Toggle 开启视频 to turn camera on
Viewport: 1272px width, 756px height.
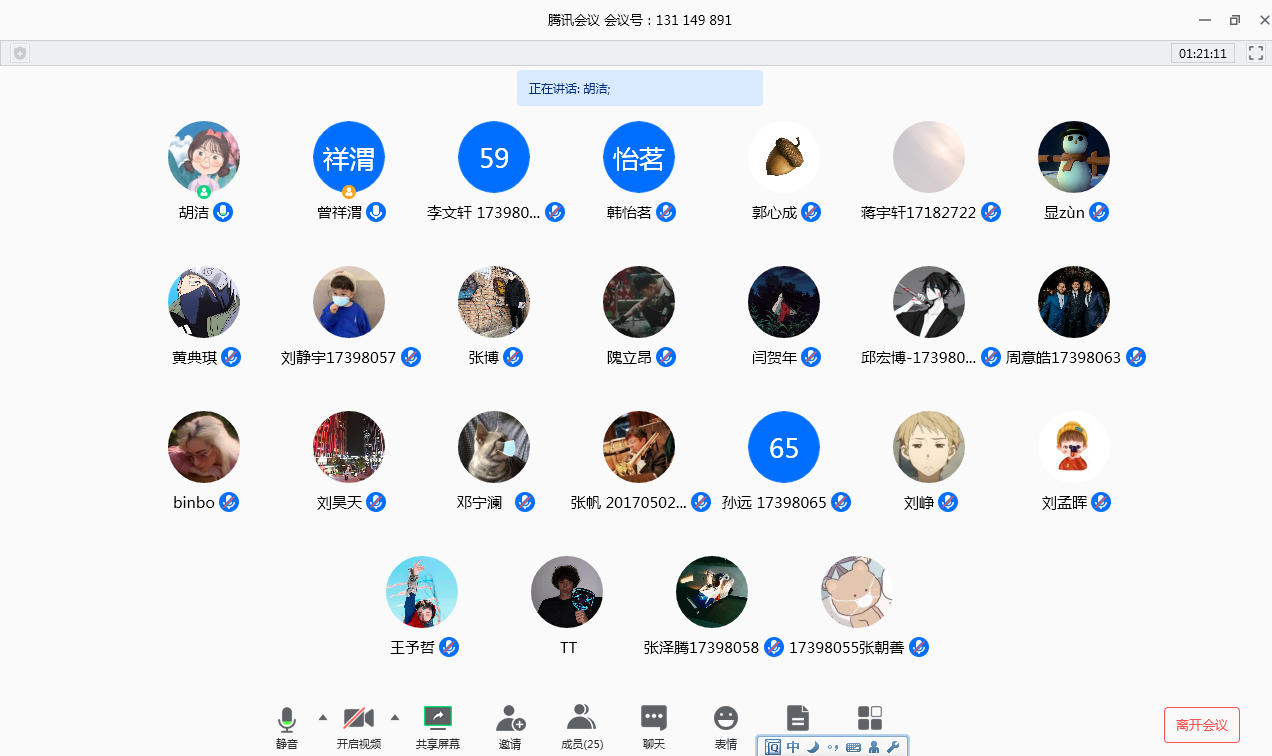(359, 725)
